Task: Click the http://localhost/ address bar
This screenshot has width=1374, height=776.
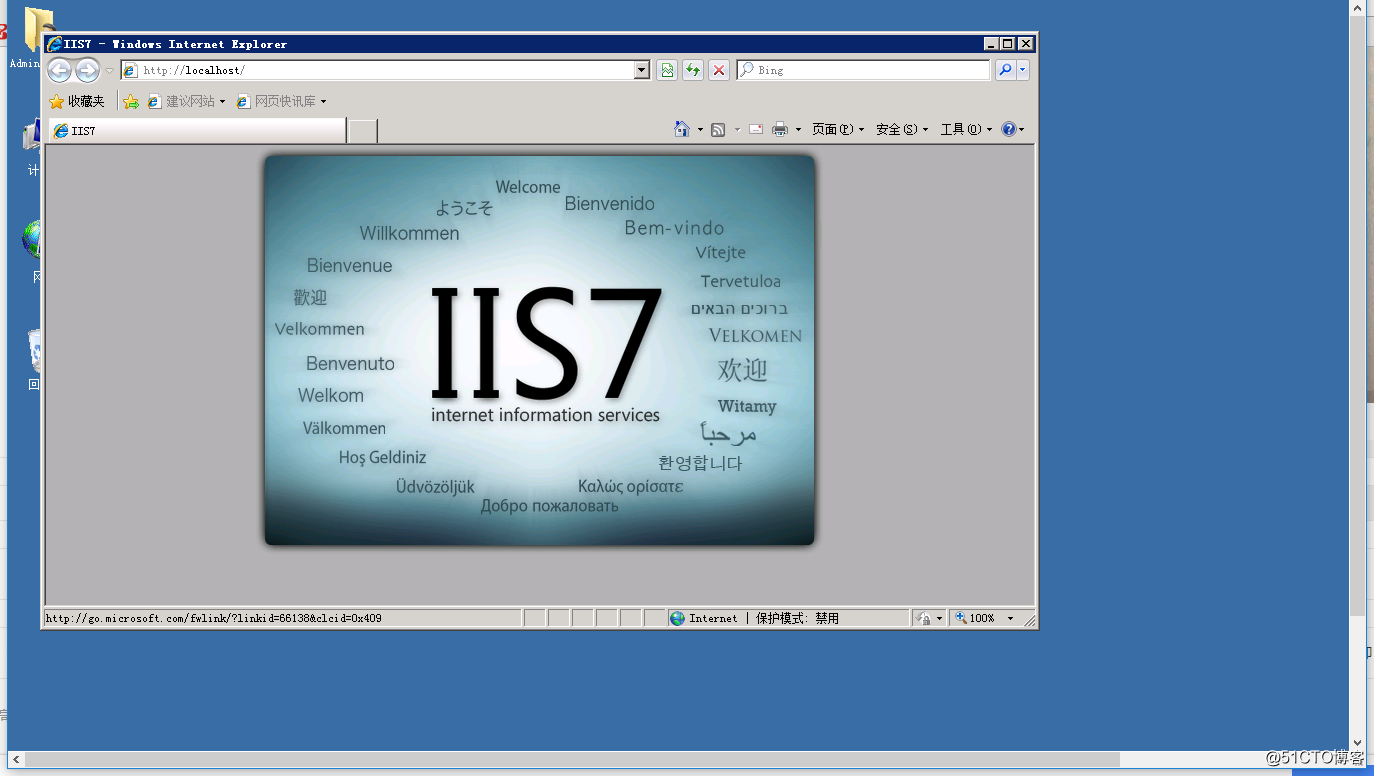Action: click(x=378, y=70)
